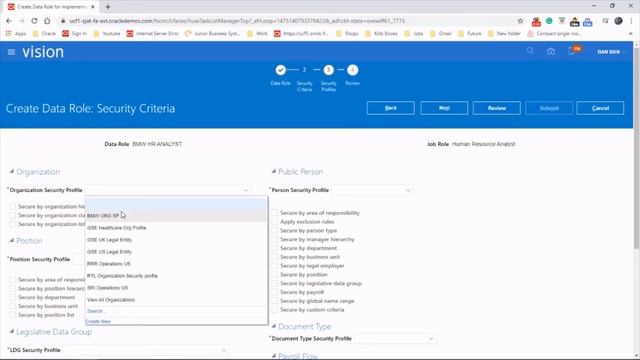Toggle Secure by global name range
The width and height of the screenshot is (640, 360).
click(275, 301)
